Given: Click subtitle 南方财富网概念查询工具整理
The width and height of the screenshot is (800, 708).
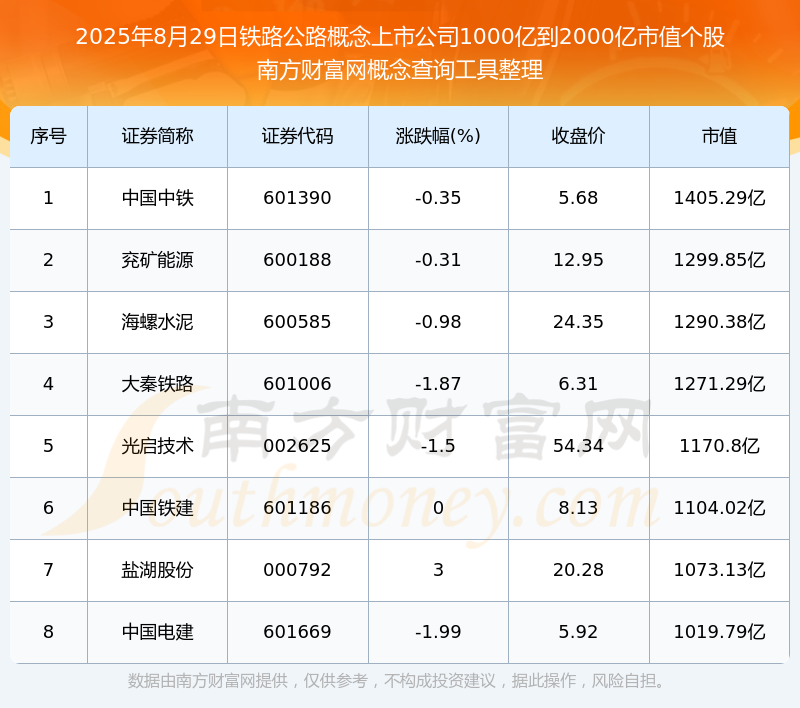Looking at the screenshot, I should pos(400,70).
